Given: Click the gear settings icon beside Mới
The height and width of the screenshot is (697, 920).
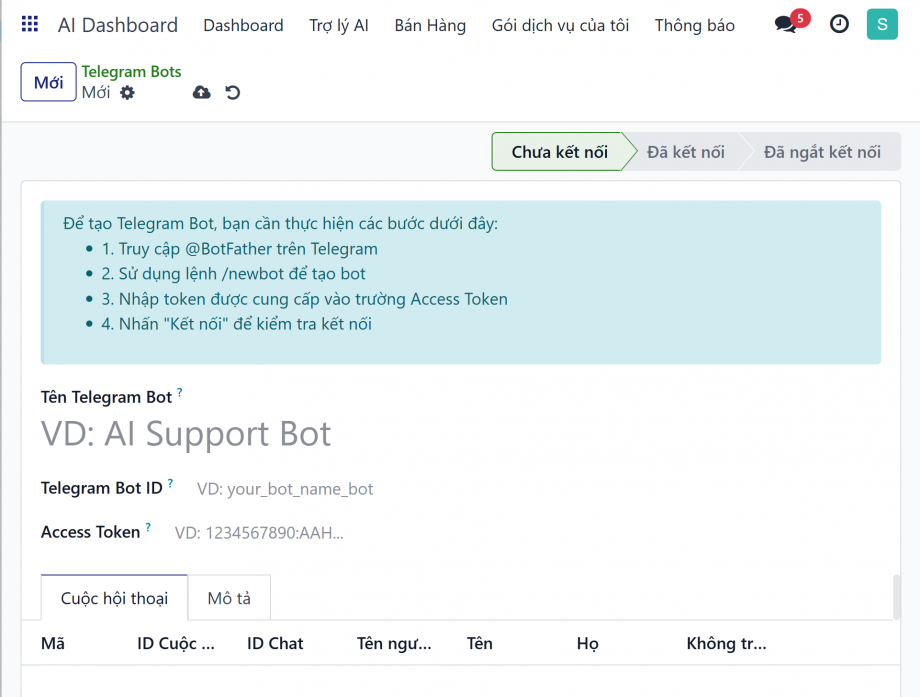Looking at the screenshot, I should click(127, 93).
